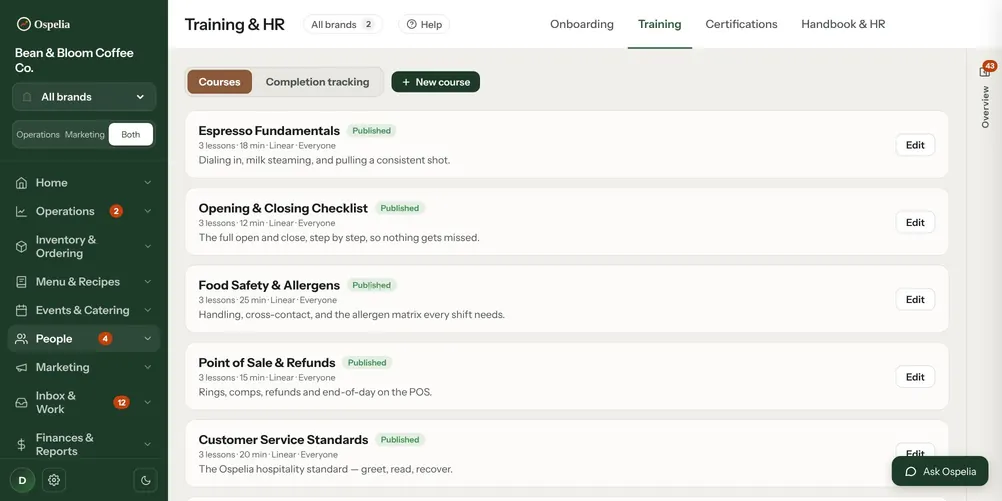Open the Espresso Fundamentals course title
Viewport: 1002px width, 501px height.
point(269,131)
